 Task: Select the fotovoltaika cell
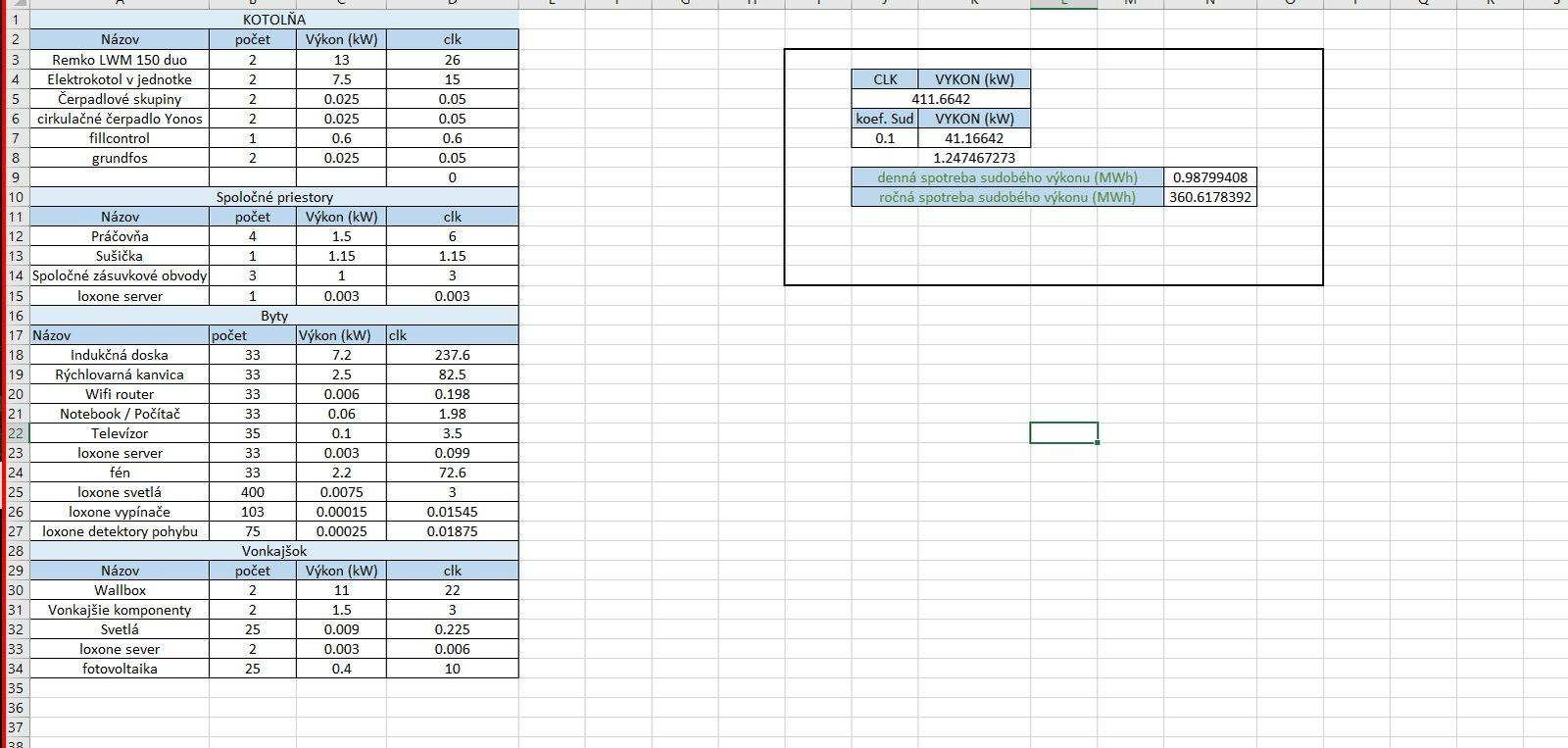pos(120,669)
